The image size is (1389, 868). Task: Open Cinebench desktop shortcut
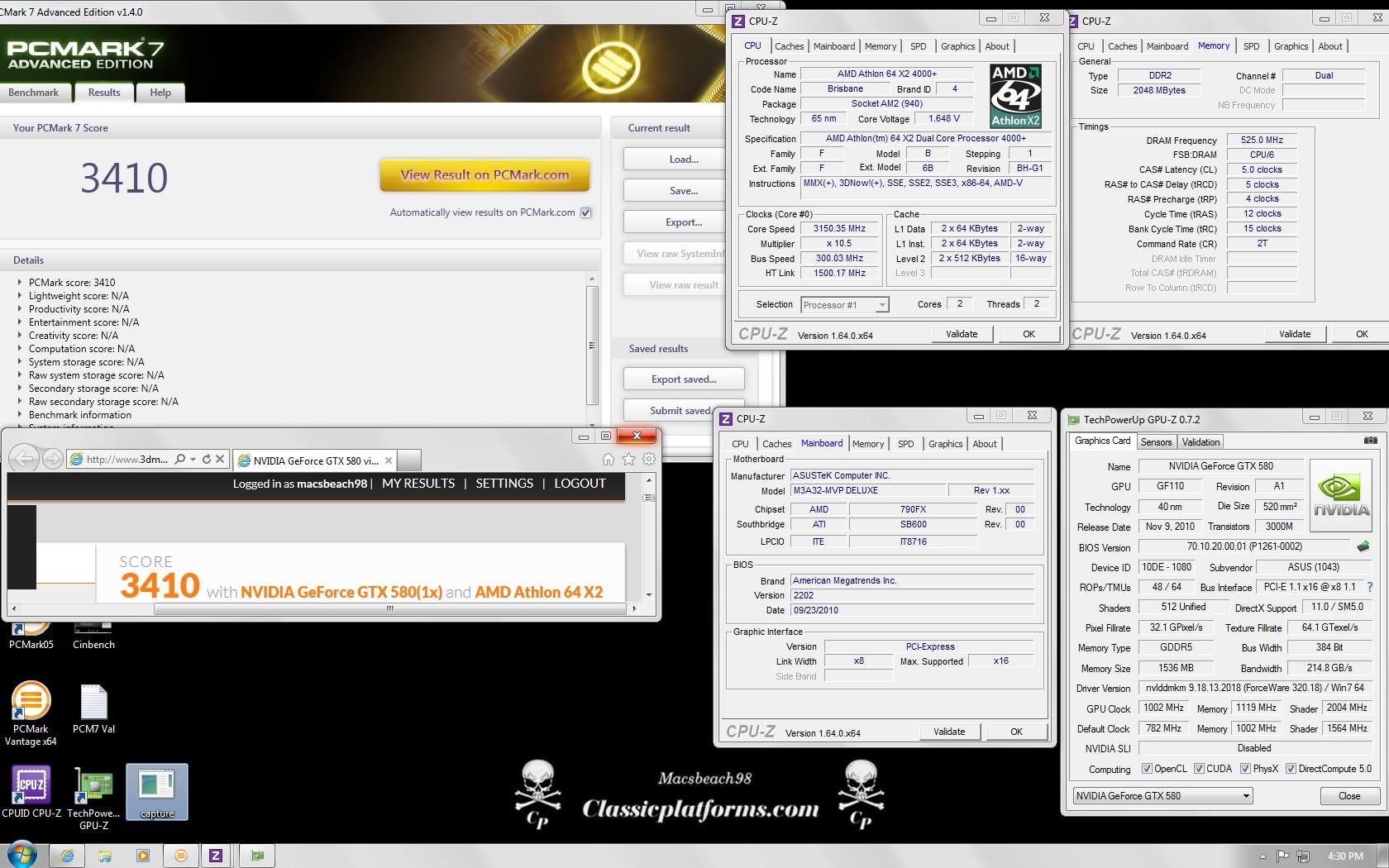pyautogui.click(x=93, y=636)
